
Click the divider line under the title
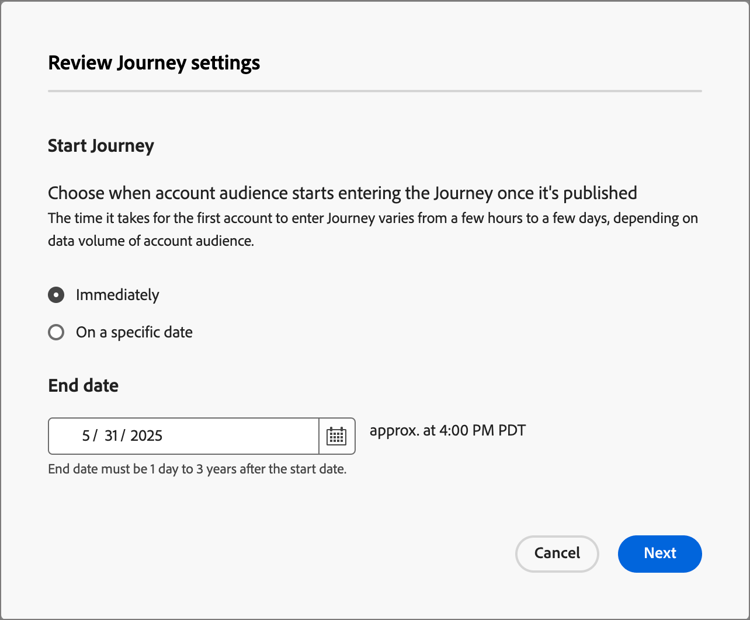(374, 91)
